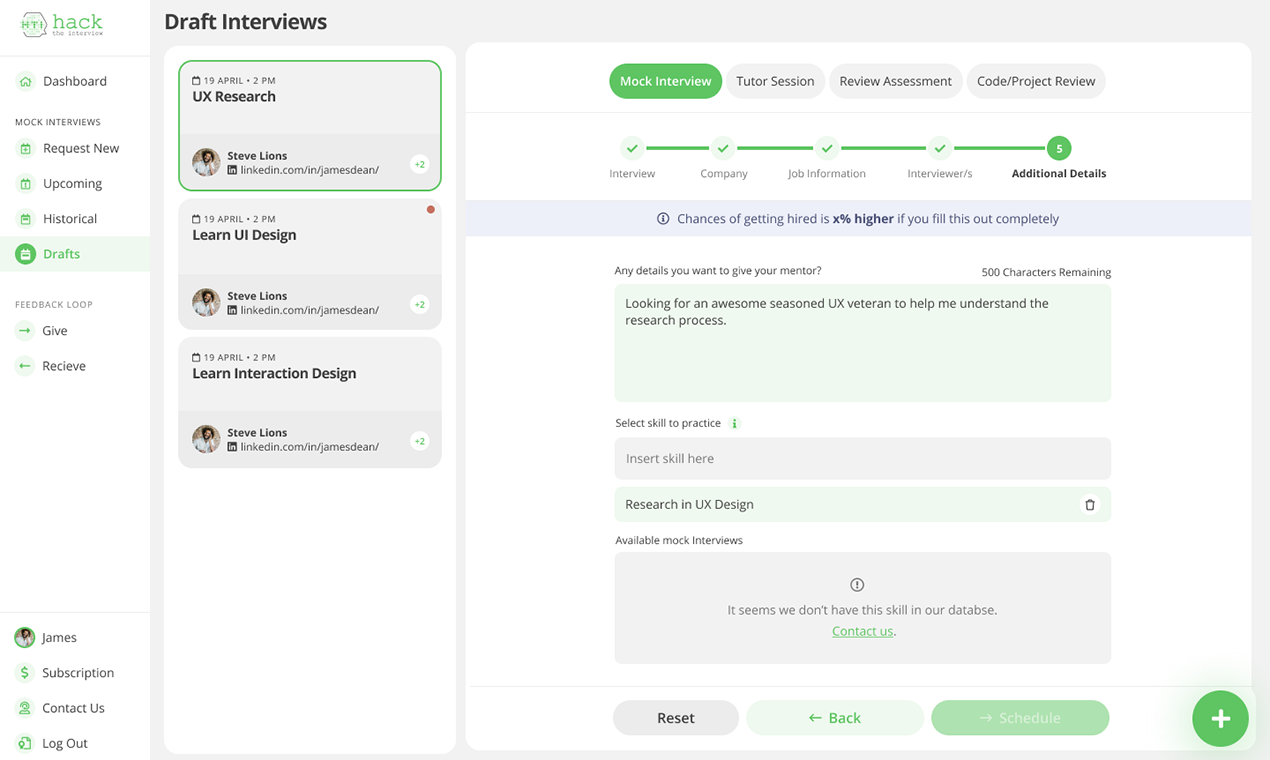Click James profile avatar in sidebar
Screen dimensions: 1270x760
coord(25,637)
